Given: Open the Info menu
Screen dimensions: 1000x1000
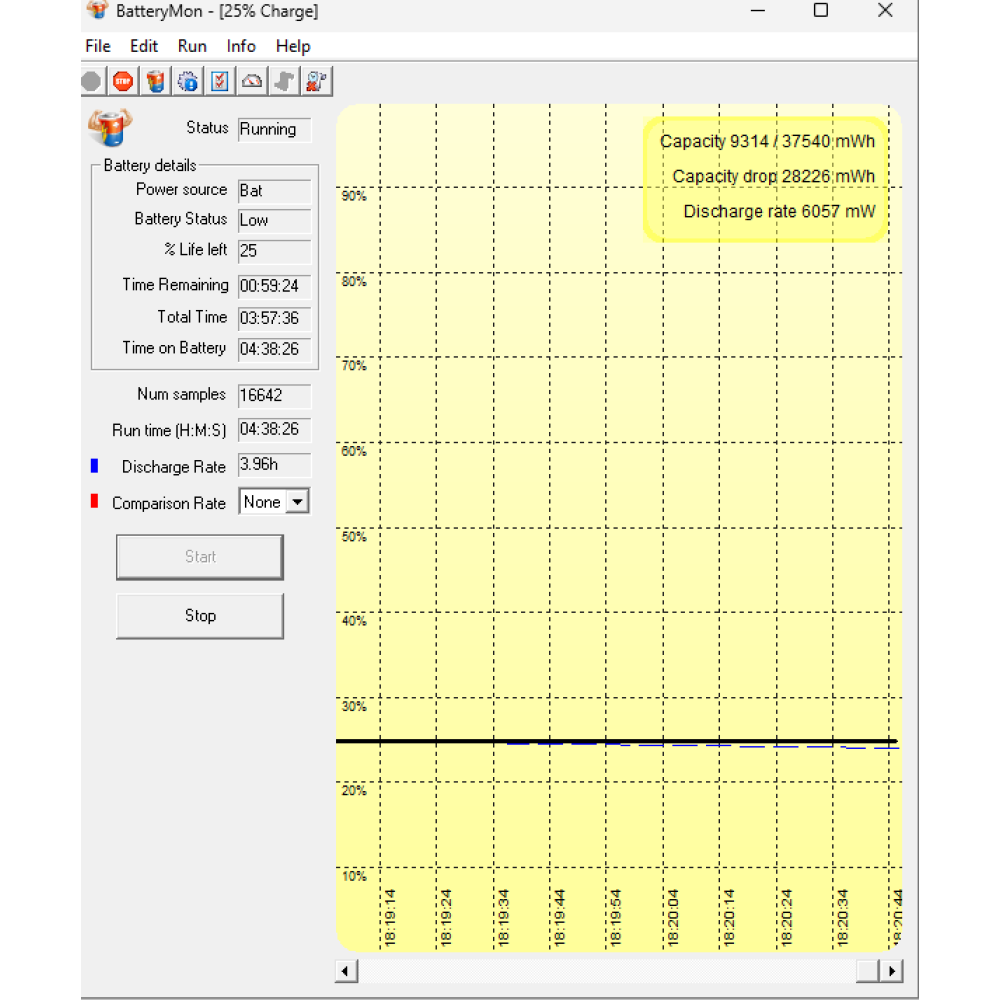Looking at the screenshot, I should click(241, 46).
